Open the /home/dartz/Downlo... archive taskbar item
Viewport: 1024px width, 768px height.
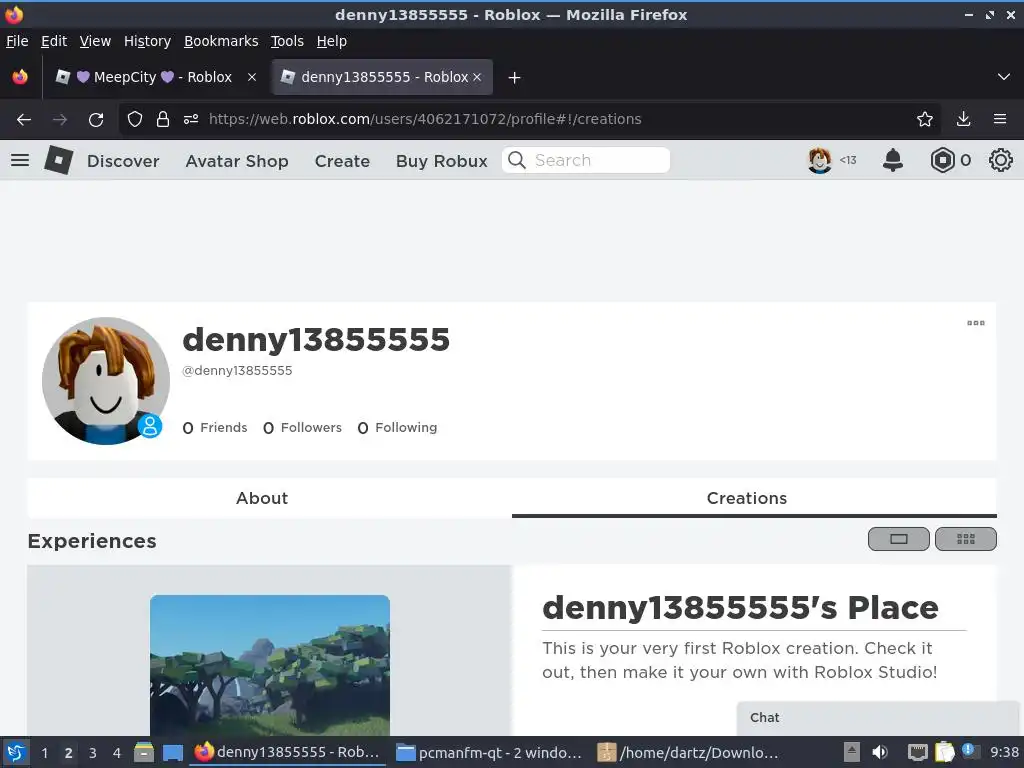[x=689, y=753]
